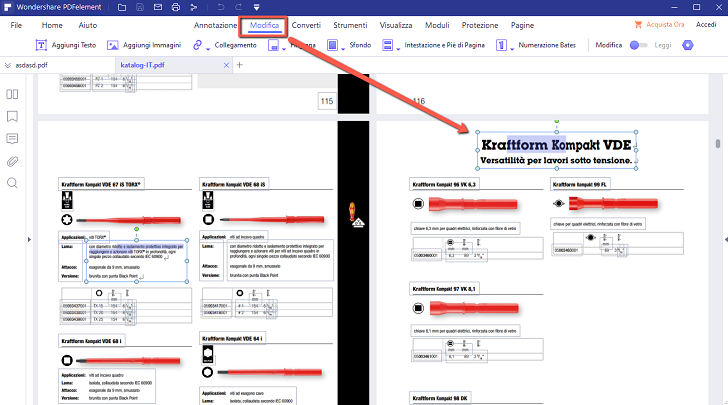
Task: Redo the last undone action
Action: pyautogui.click(x=238, y=7)
